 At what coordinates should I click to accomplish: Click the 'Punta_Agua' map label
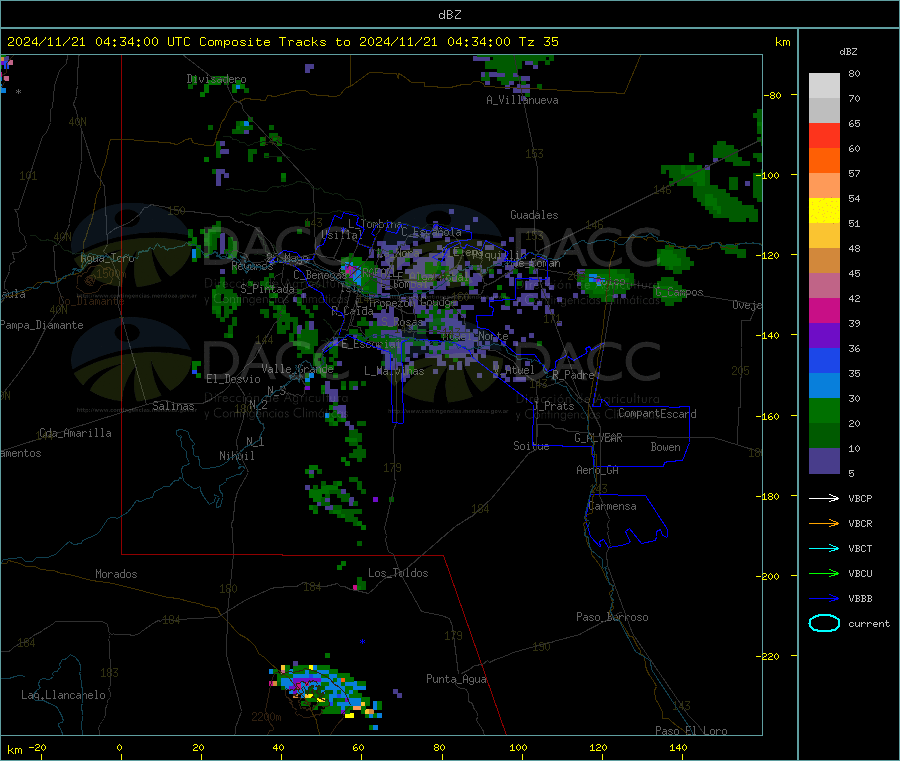(456, 679)
